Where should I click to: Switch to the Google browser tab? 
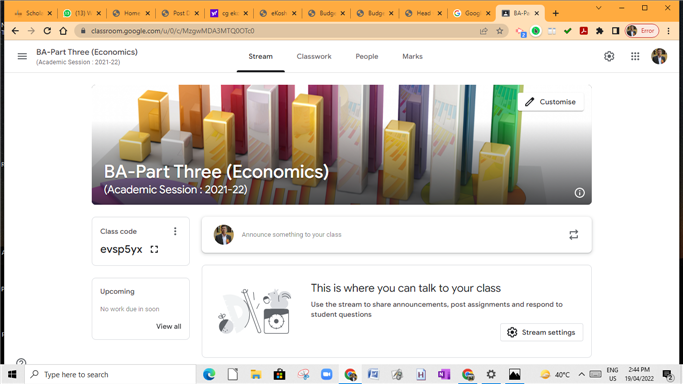[472, 13]
